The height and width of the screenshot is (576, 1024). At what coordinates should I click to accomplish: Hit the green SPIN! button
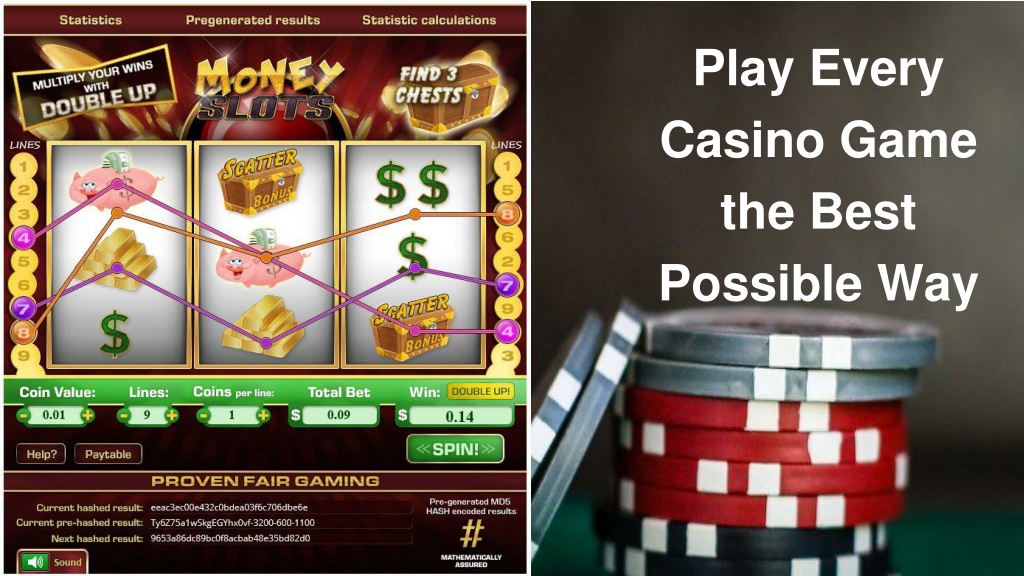(455, 449)
